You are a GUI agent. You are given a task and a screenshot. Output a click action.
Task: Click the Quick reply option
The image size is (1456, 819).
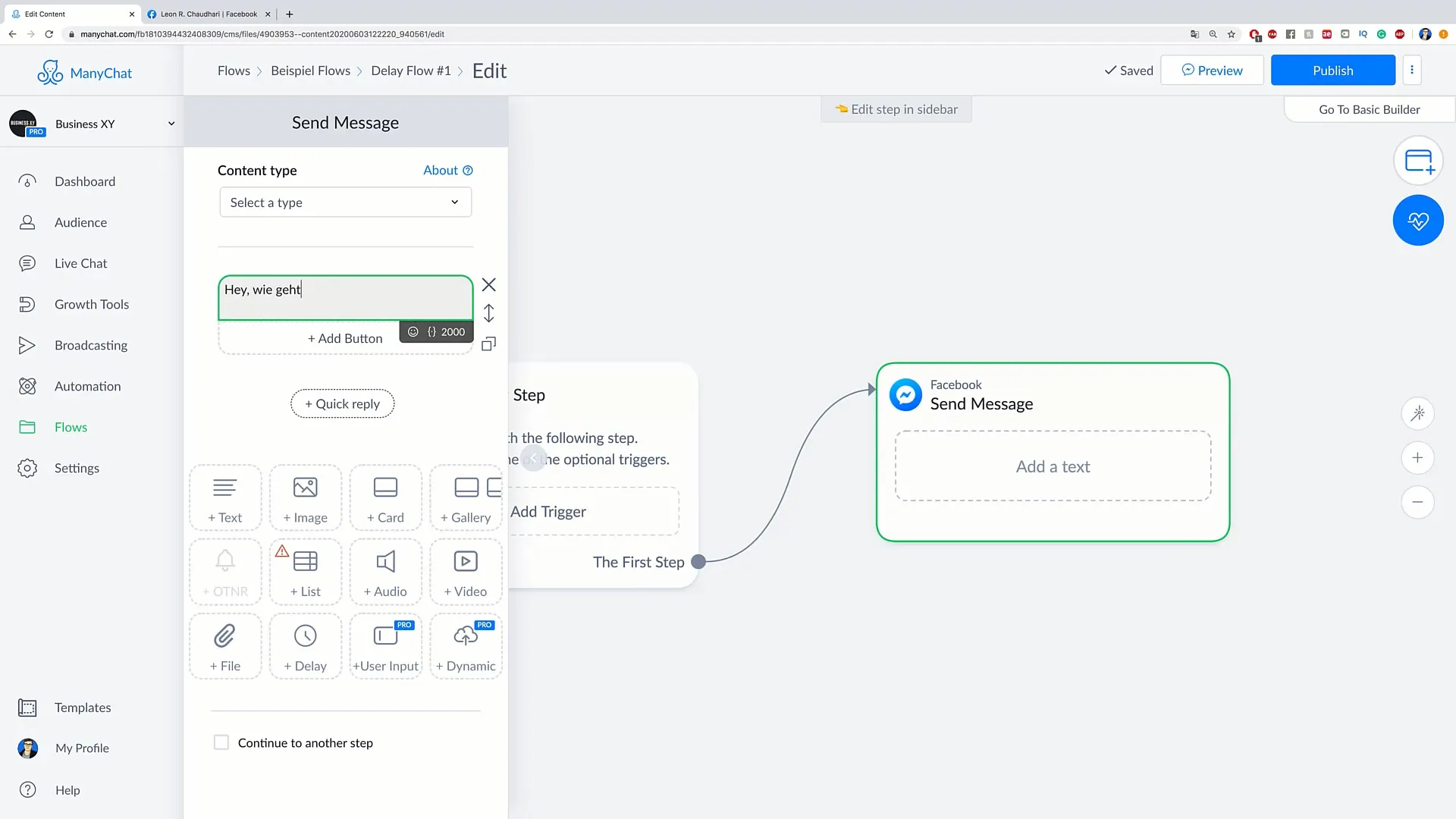[342, 403]
